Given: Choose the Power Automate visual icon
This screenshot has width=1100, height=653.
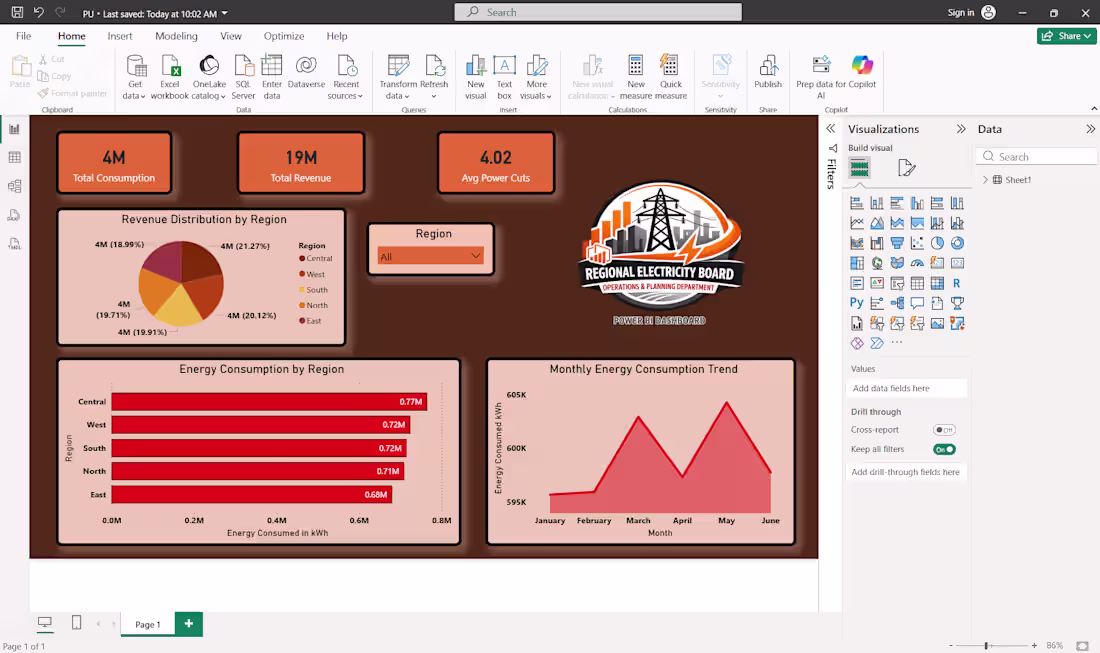Looking at the screenshot, I should click(877, 343).
